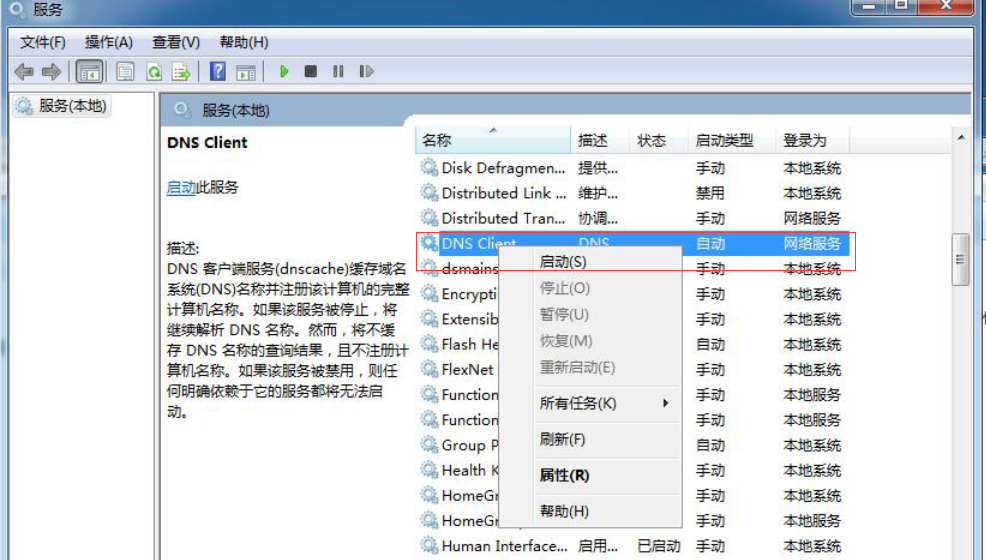Click the gear icon of FlexNet row
Image resolution: width=986 pixels, height=560 pixels.
429,370
